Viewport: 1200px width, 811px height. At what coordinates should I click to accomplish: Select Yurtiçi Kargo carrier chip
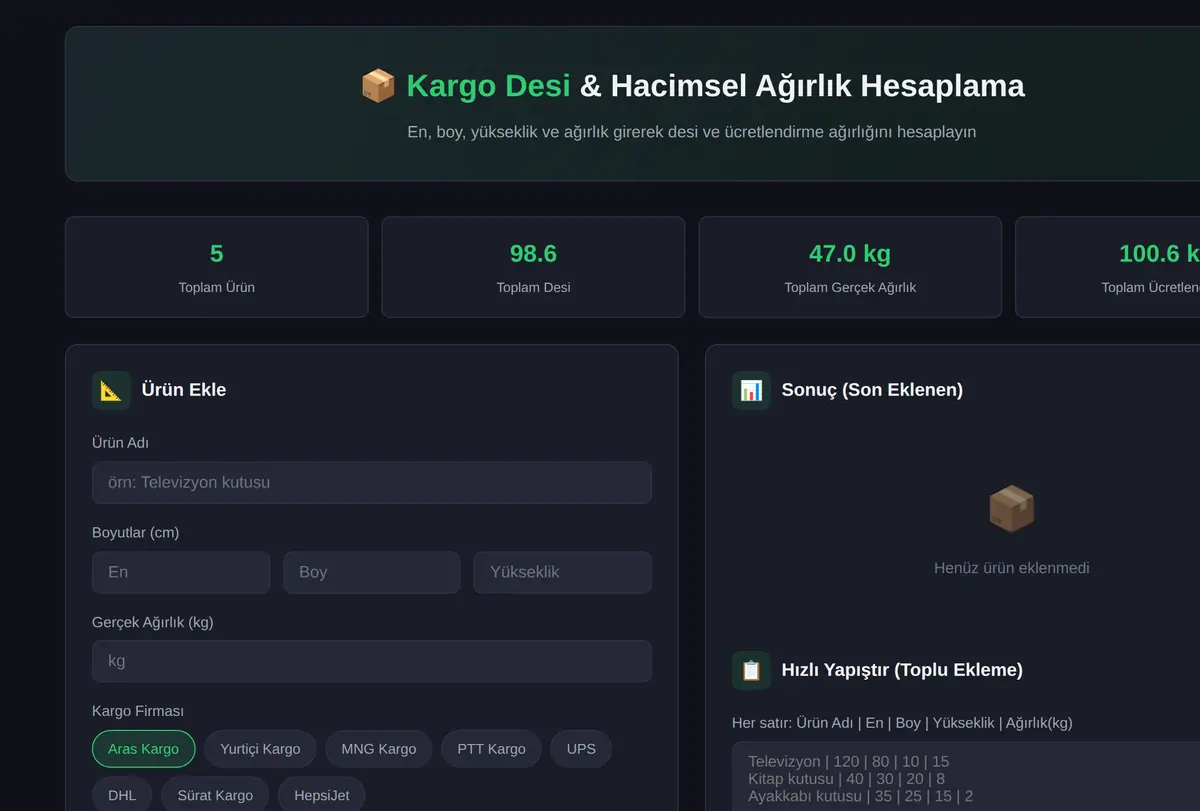click(260, 749)
